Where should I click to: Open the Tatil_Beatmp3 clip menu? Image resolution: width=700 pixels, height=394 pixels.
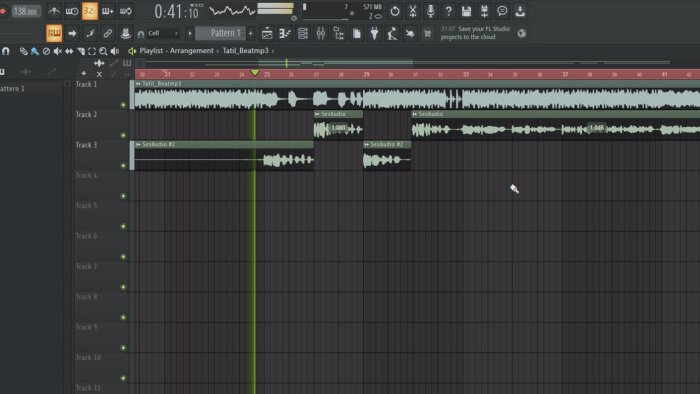pos(138,84)
